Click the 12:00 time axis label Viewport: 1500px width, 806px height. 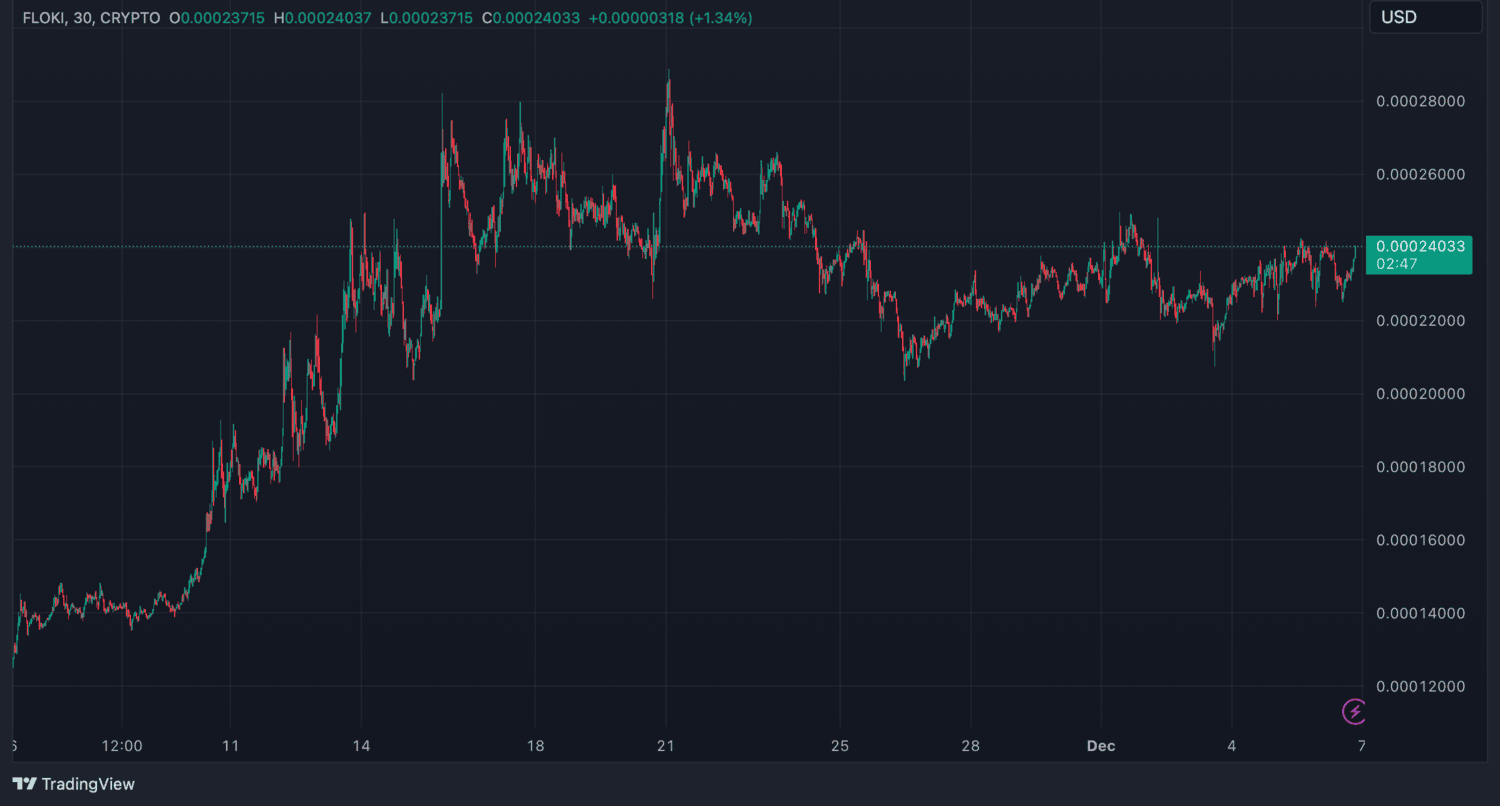122,746
